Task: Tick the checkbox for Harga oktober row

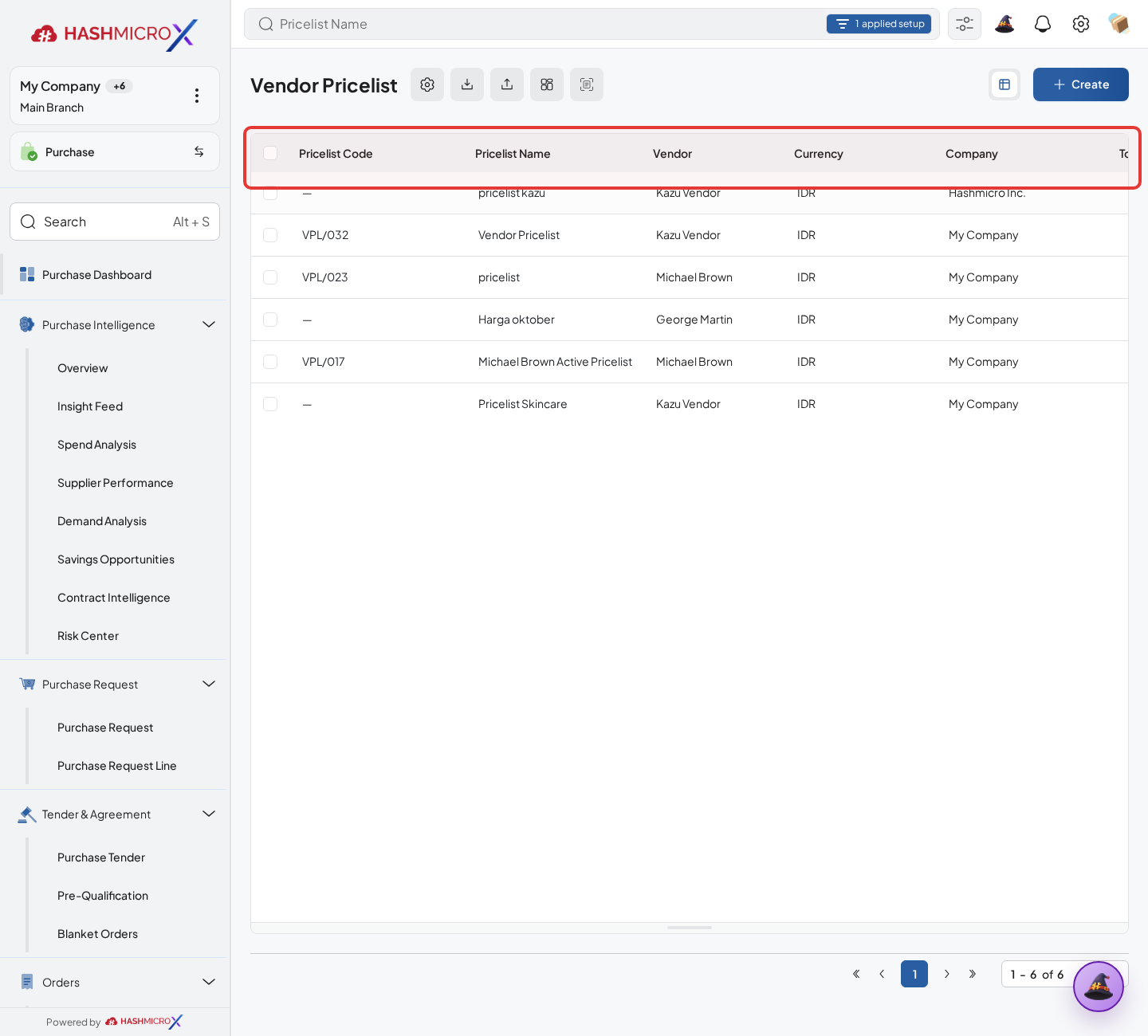Action: coord(270,320)
